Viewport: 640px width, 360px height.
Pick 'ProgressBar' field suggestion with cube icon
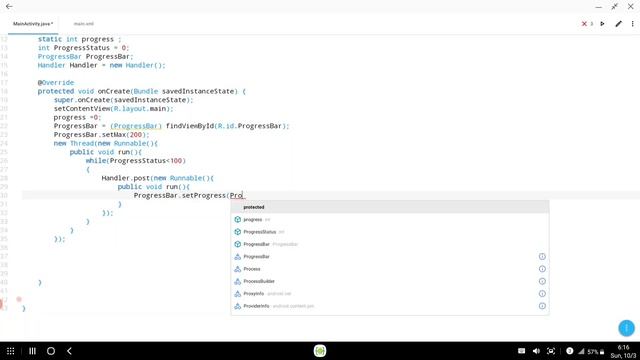pos(390,244)
